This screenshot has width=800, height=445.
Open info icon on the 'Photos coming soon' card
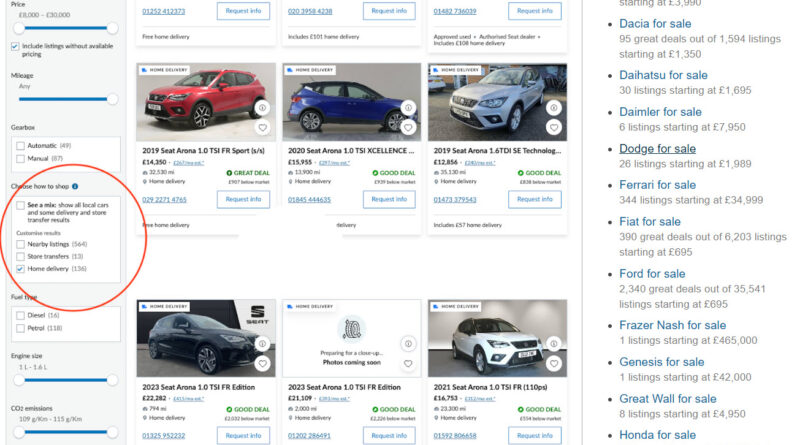tap(408, 344)
